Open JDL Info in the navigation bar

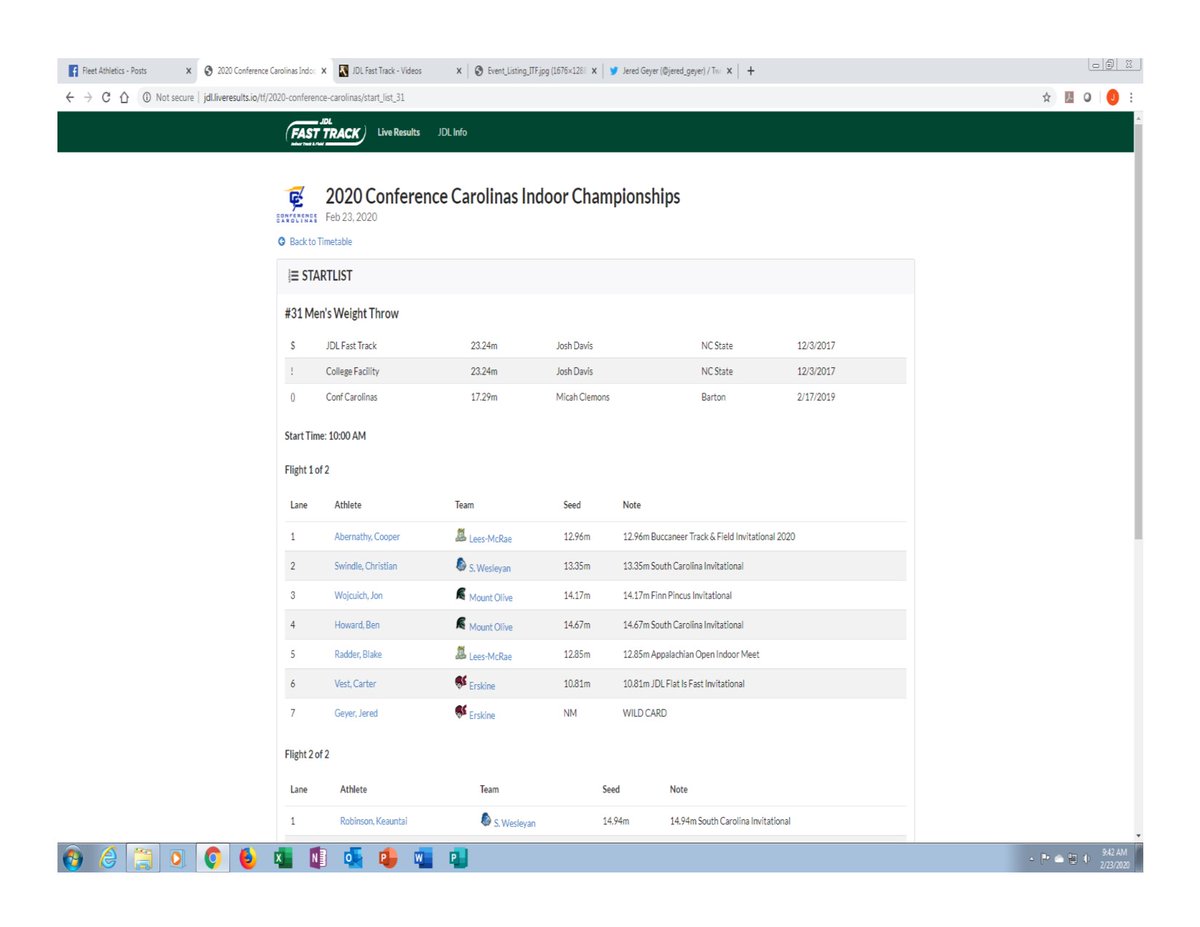(452, 132)
